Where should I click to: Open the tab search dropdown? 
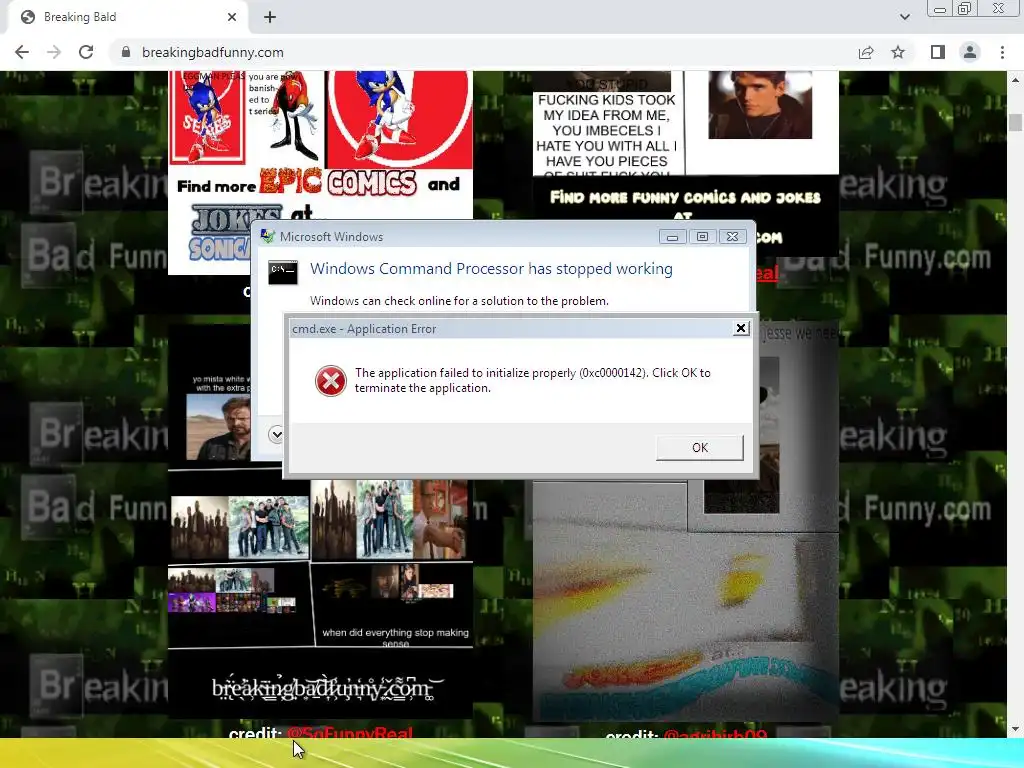click(904, 17)
